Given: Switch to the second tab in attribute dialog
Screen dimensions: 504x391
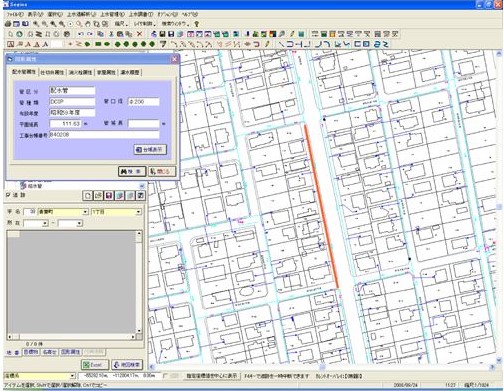Looking at the screenshot, I should click(x=52, y=72).
